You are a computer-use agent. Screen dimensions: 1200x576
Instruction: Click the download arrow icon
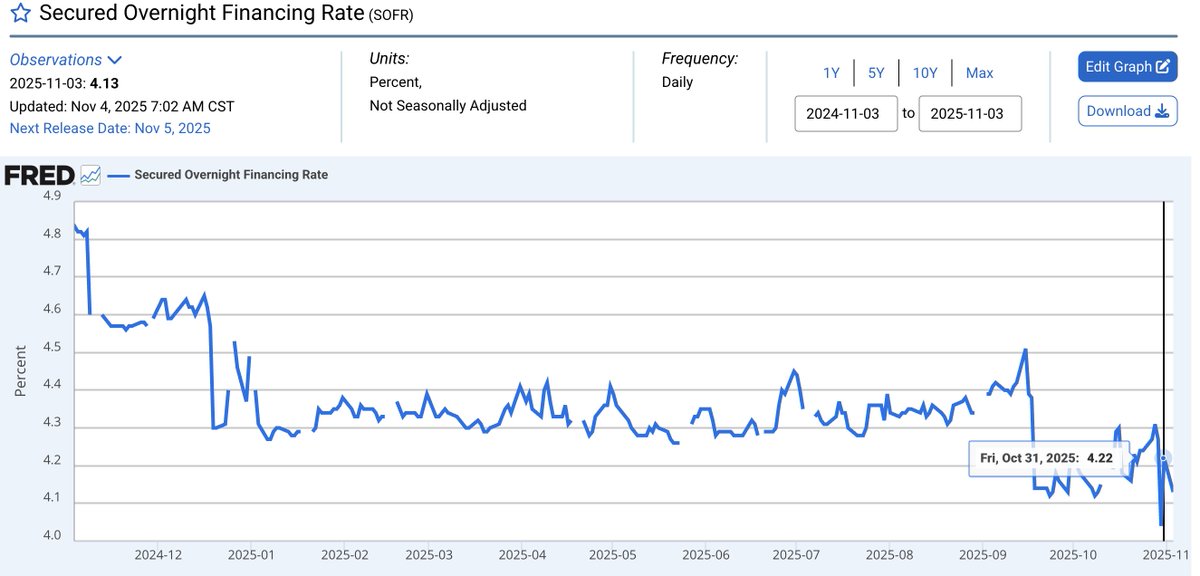pos(1162,111)
